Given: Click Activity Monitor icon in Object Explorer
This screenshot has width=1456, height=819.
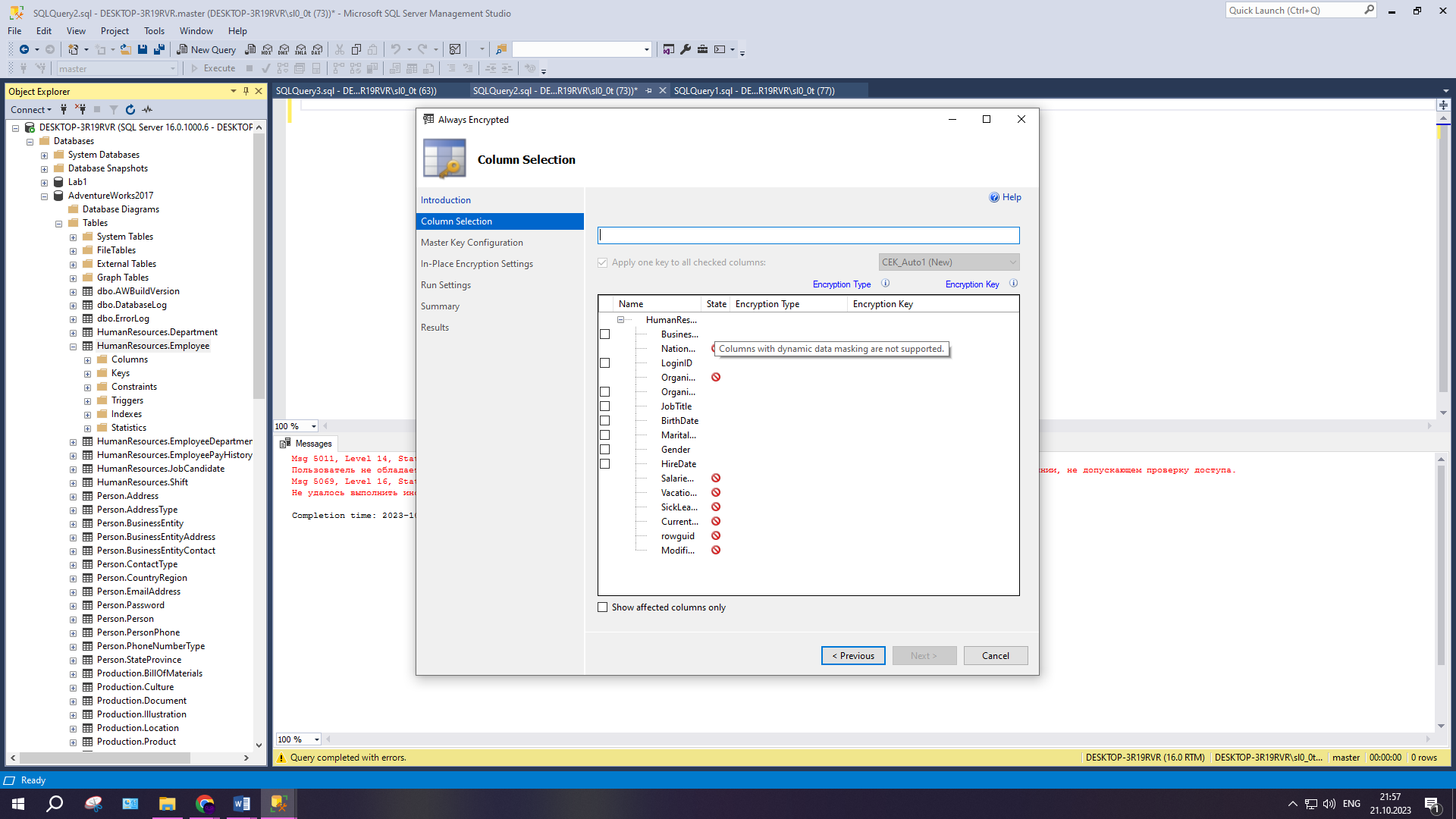Looking at the screenshot, I should [148, 110].
